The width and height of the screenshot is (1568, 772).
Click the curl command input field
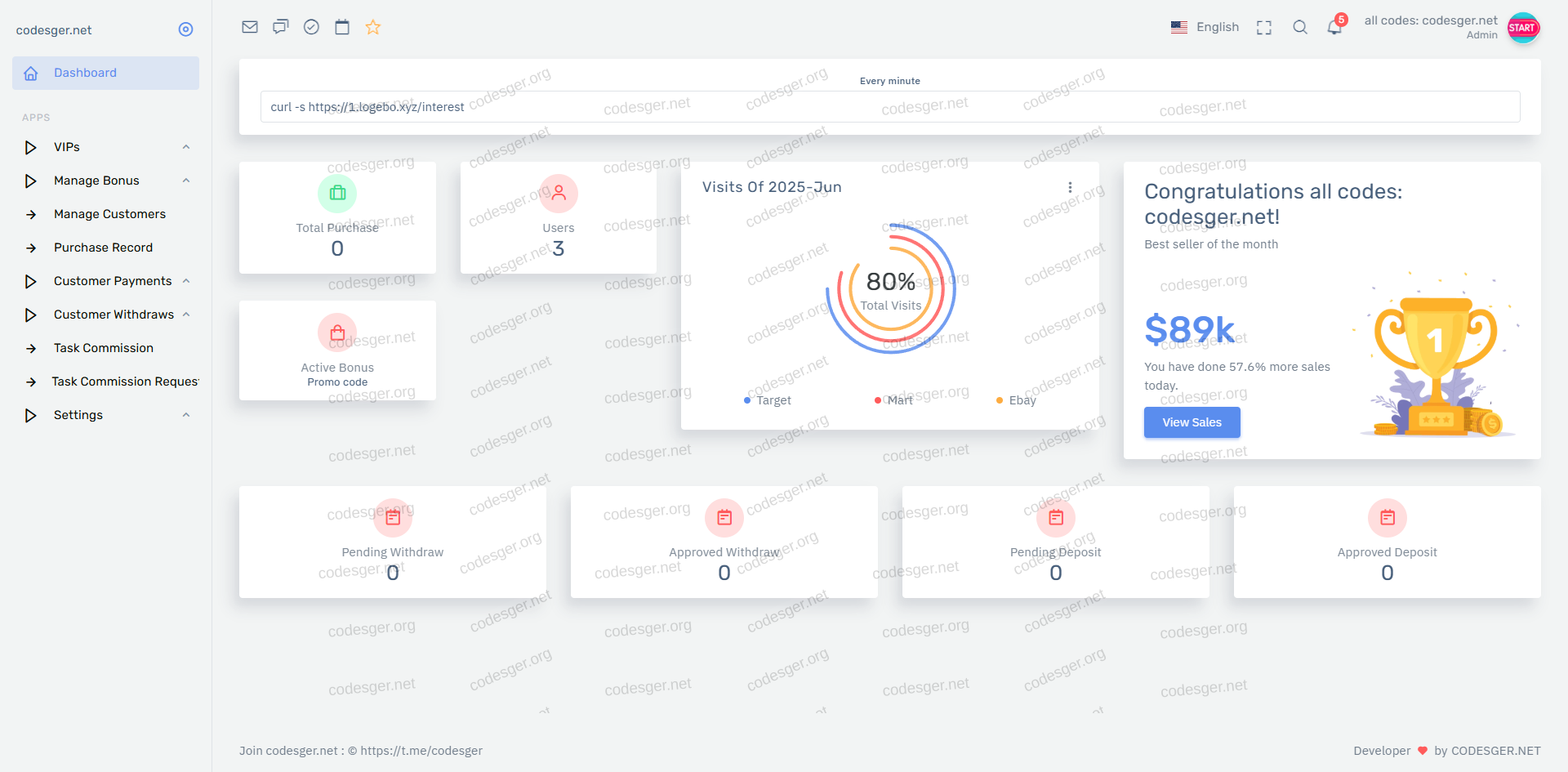click(889, 107)
